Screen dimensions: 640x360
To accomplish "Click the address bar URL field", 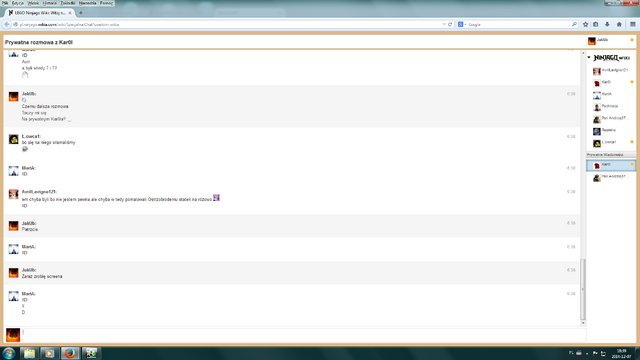I will coord(229,24).
